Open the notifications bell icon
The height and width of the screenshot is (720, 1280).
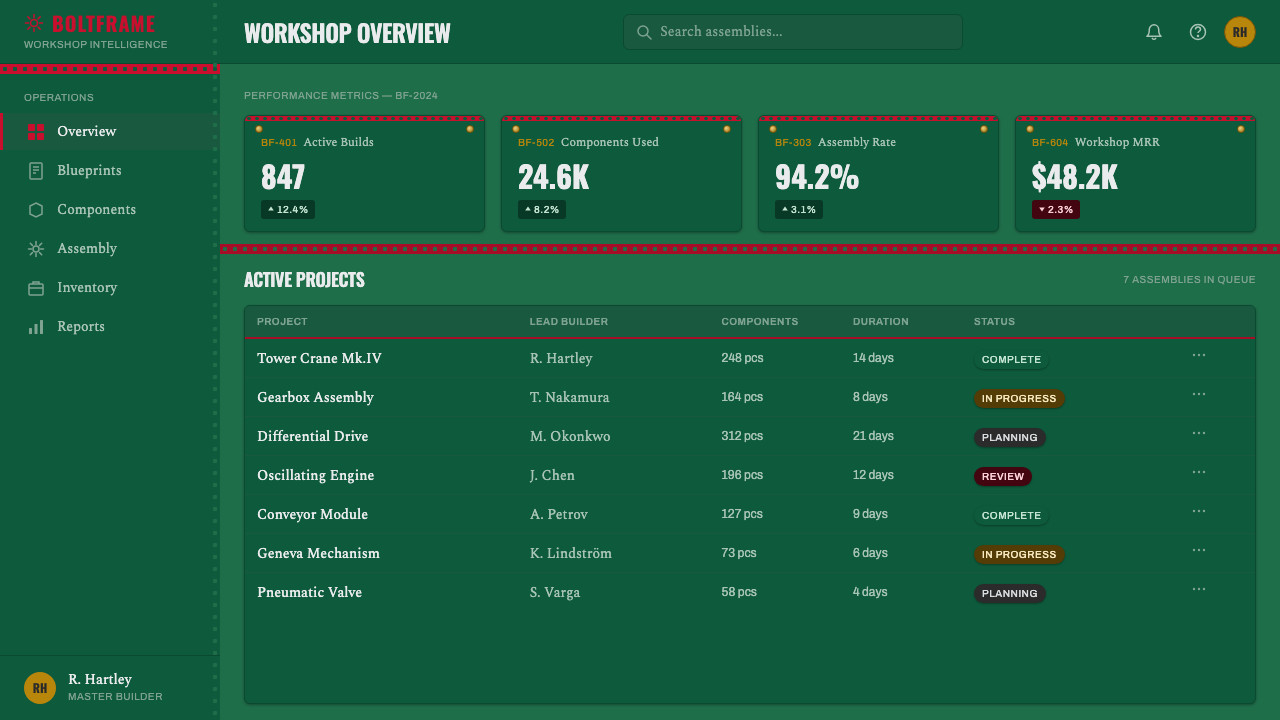click(x=1154, y=32)
